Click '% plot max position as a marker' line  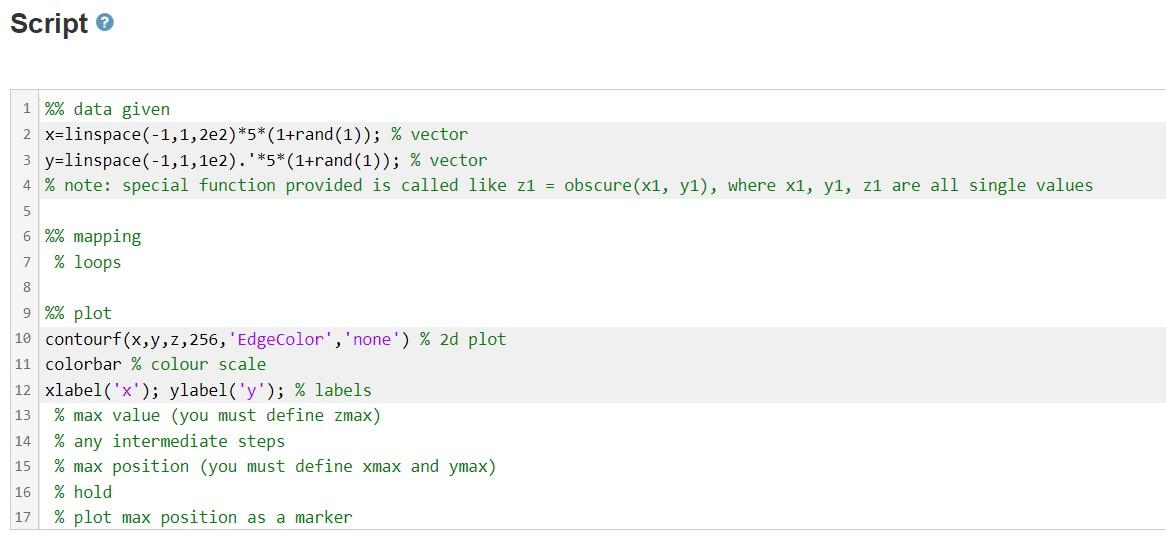tap(203, 518)
